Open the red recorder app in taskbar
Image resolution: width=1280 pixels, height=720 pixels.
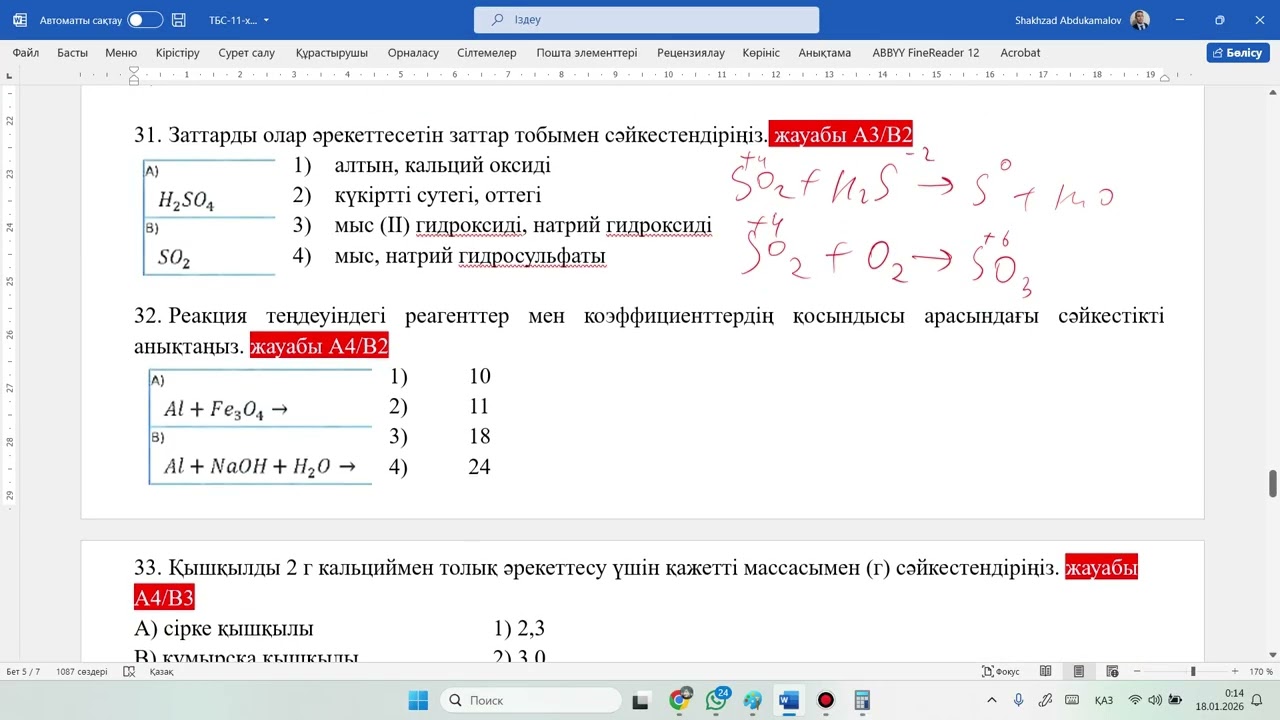click(826, 700)
